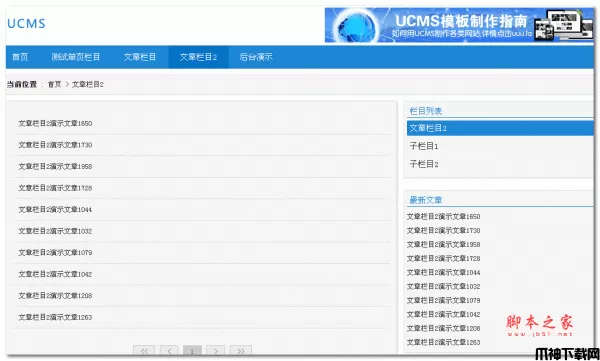This screenshot has width=600, height=361.
Task: Open 后台演示 navigation item
Action: (x=256, y=57)
